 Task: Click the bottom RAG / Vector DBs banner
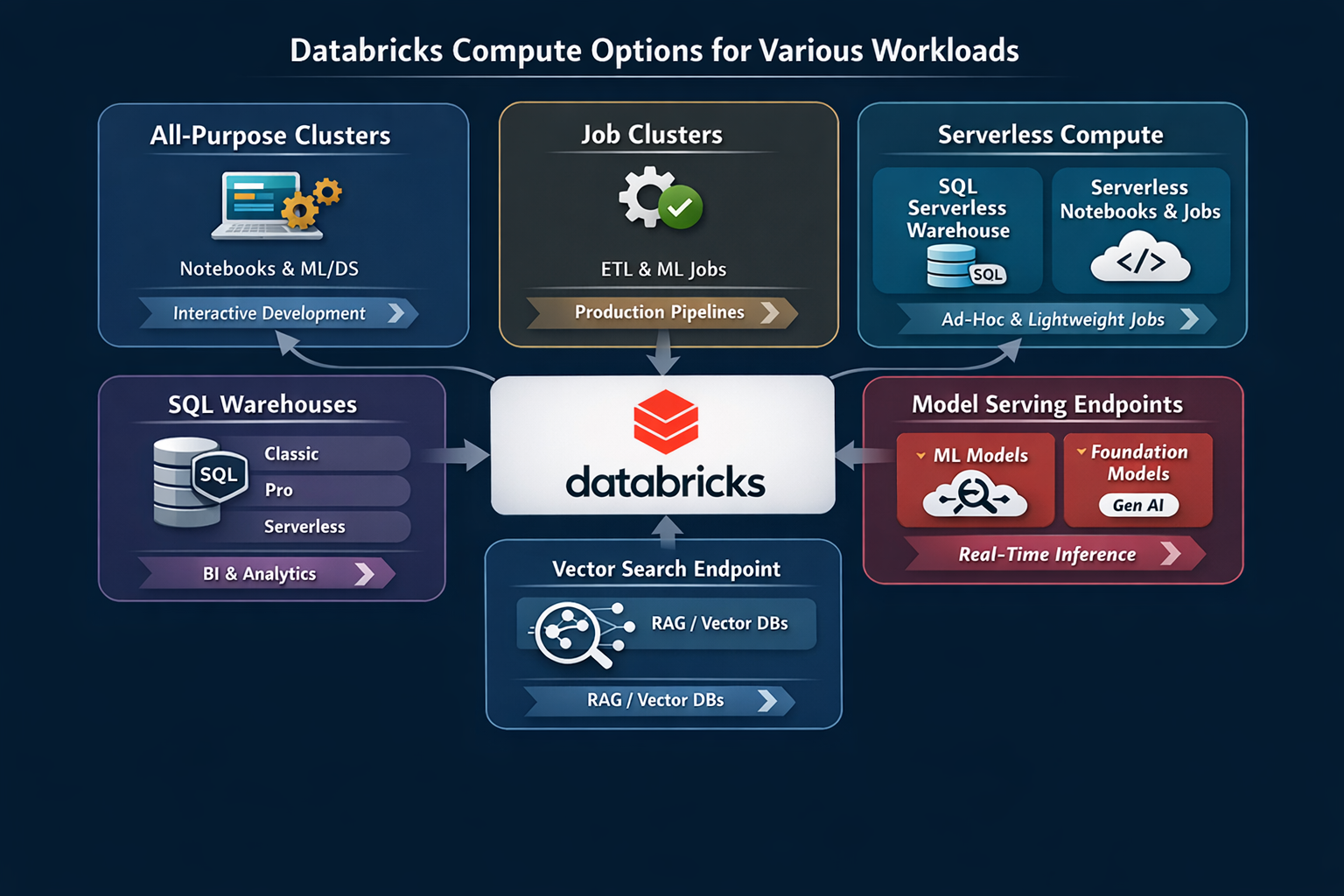click(x=660, y=700)
